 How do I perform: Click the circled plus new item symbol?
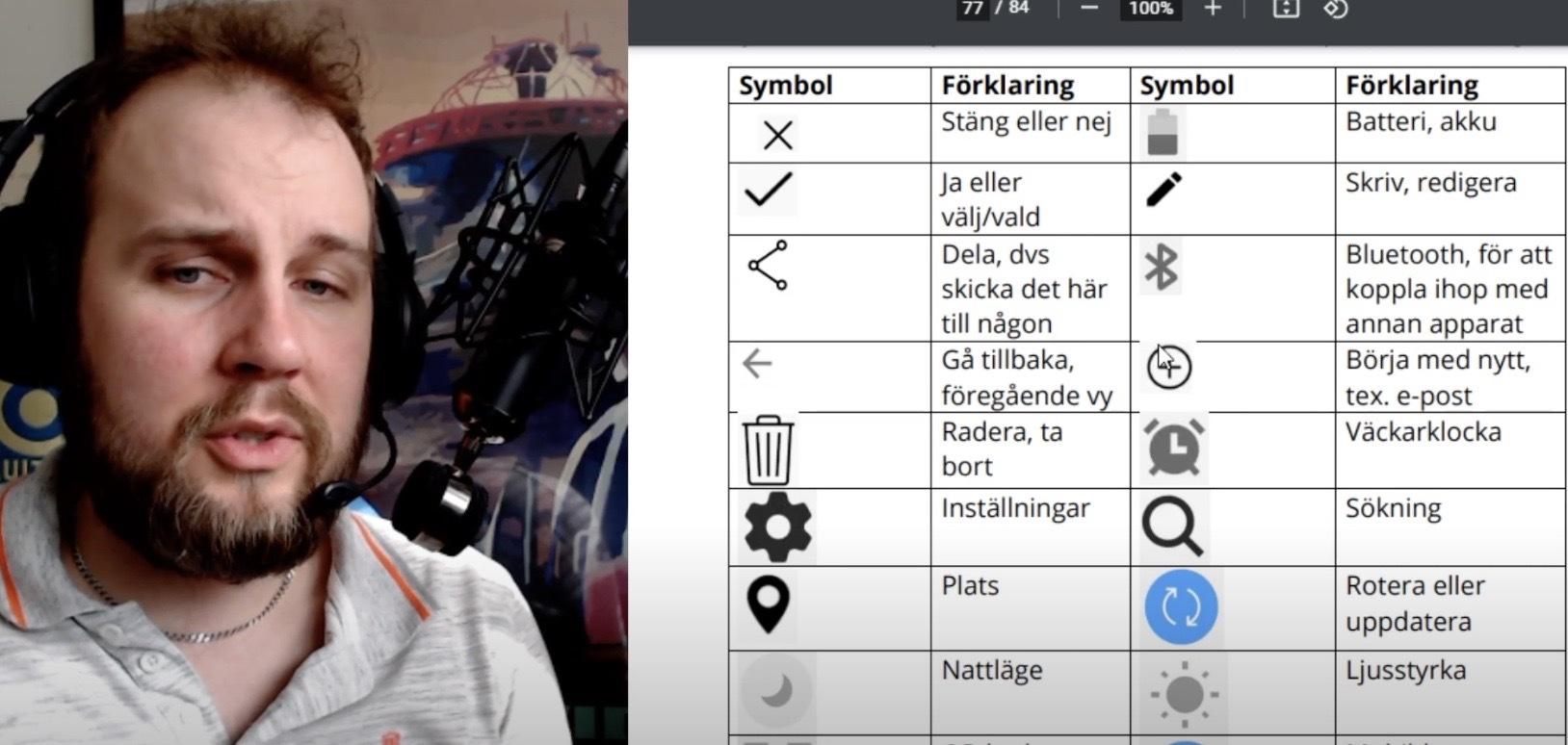pos(1169,366)
